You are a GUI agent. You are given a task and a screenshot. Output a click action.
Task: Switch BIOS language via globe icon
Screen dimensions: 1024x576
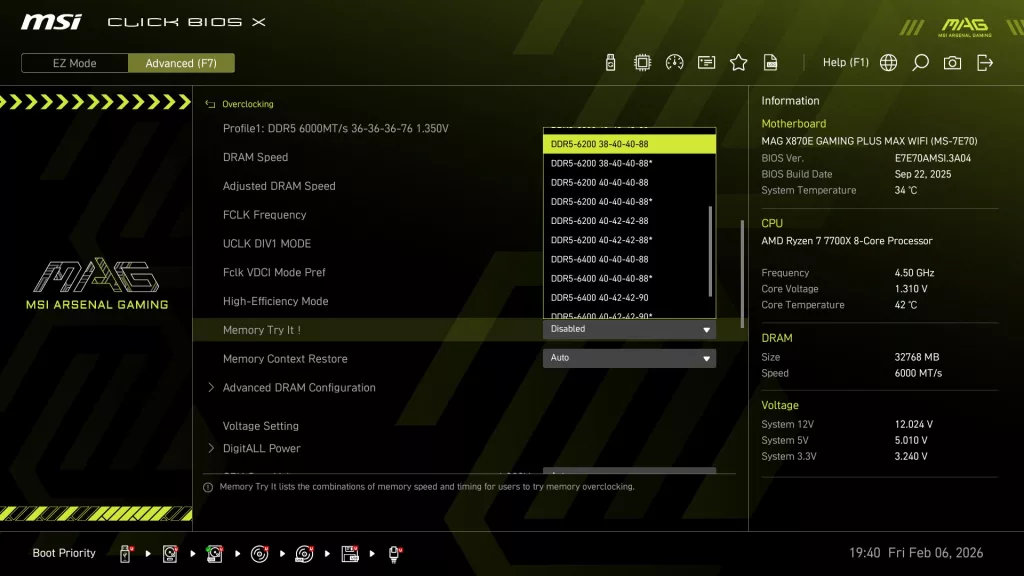[x=888, y=61]
